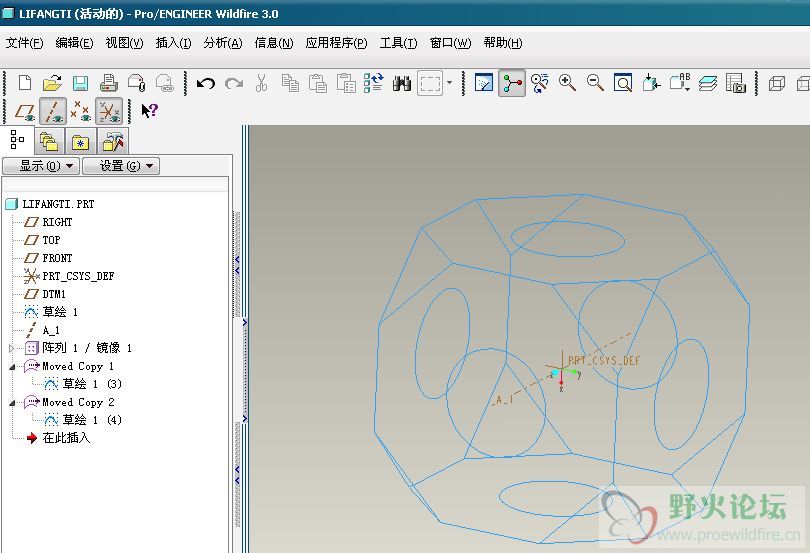The image size is (810, 553).
Task: Select 草绘 1 sketch feature
Action: [x=60, y=312]
